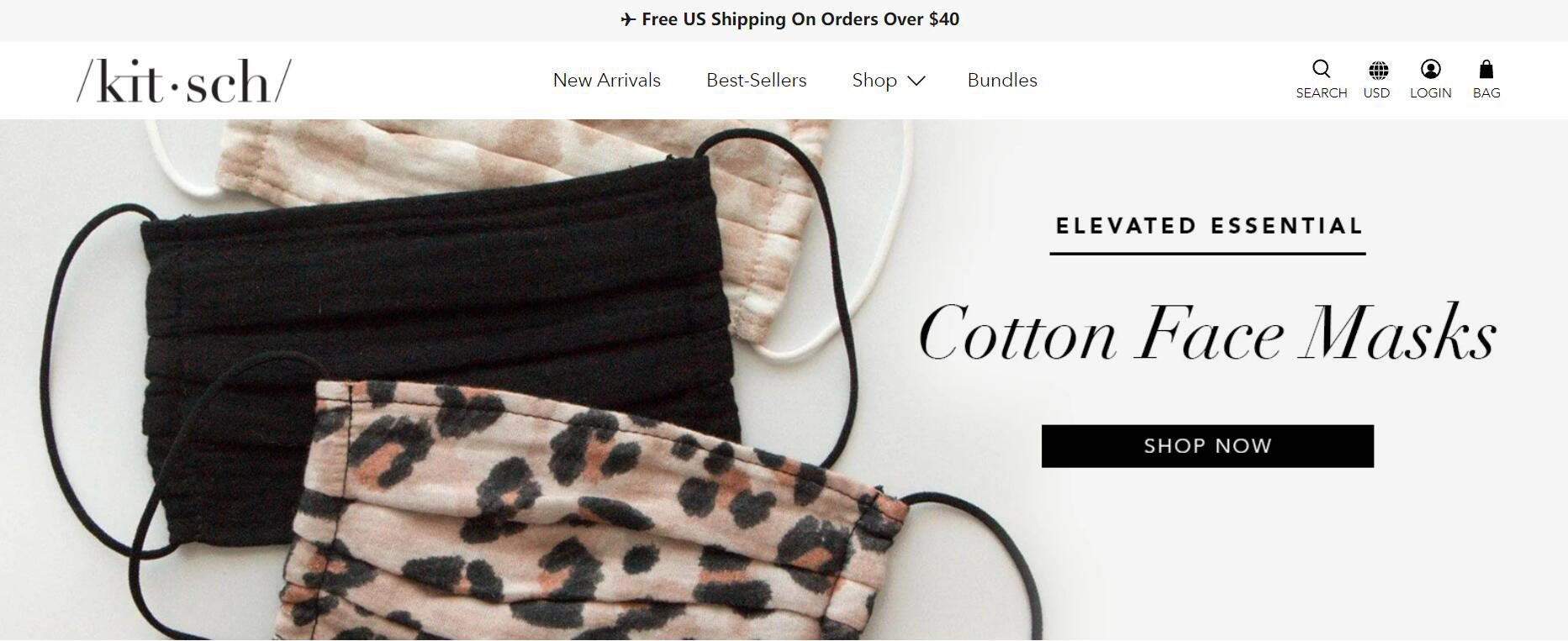Click the kitsch logo
This screenshot has height=641, width=1568.
[184, 81]
